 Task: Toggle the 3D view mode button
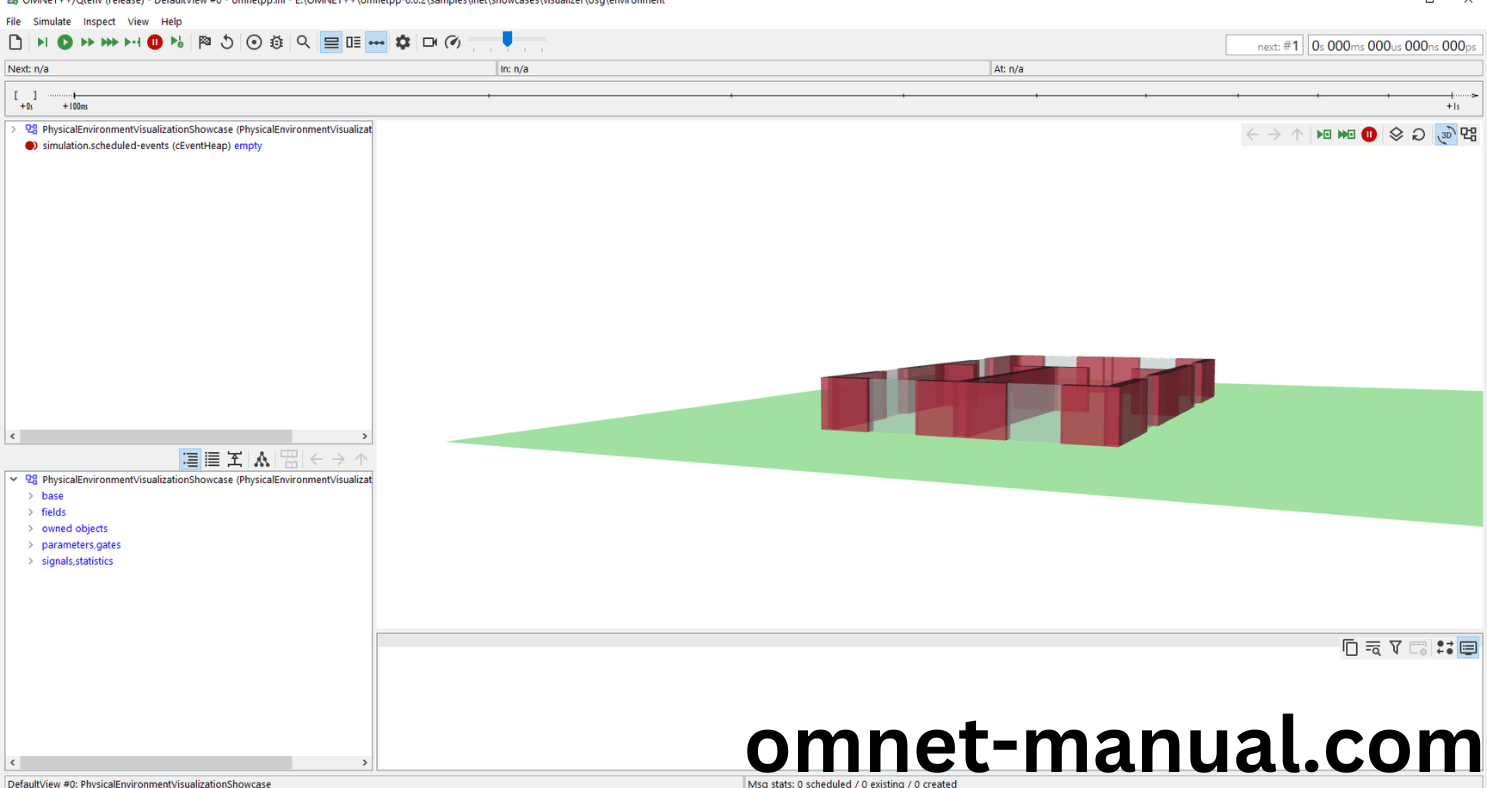click(x=1446, y=134)
